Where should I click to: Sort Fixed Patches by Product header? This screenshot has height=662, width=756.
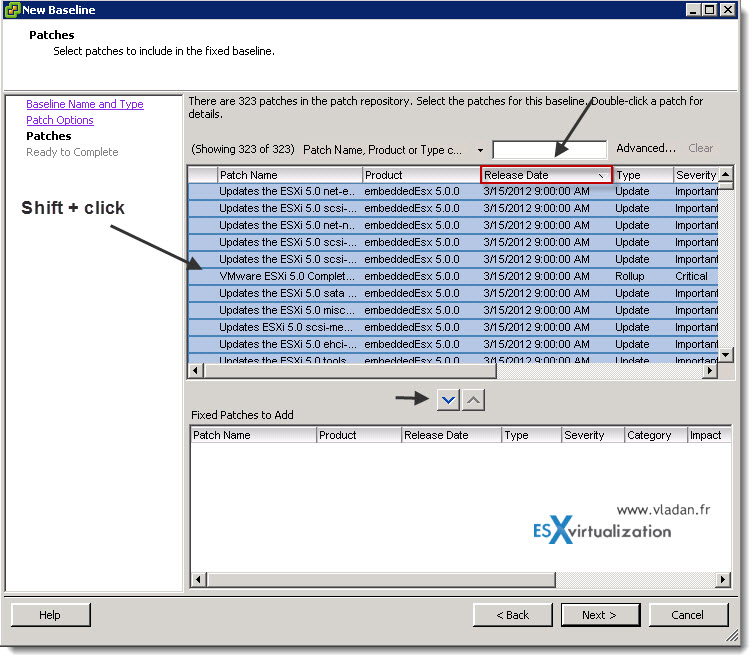(359, 435)
